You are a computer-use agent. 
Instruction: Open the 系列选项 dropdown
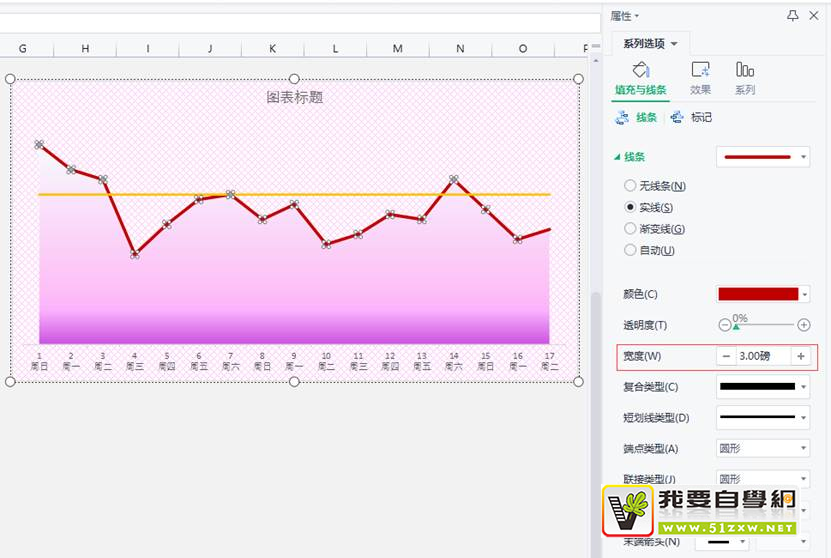[651, 44]
